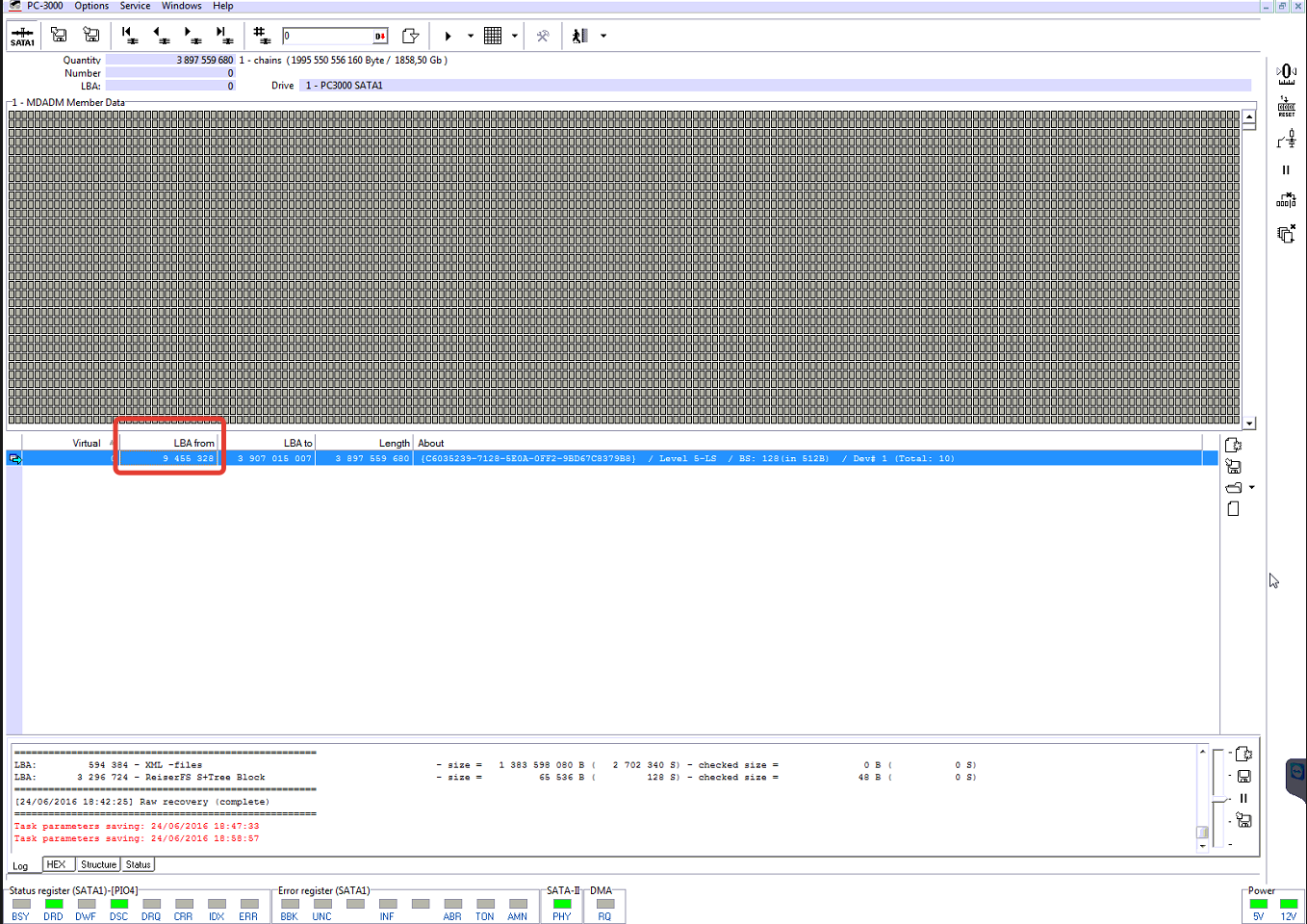
Task: Switch to the Status tab
Action: [x=138, y=864]
